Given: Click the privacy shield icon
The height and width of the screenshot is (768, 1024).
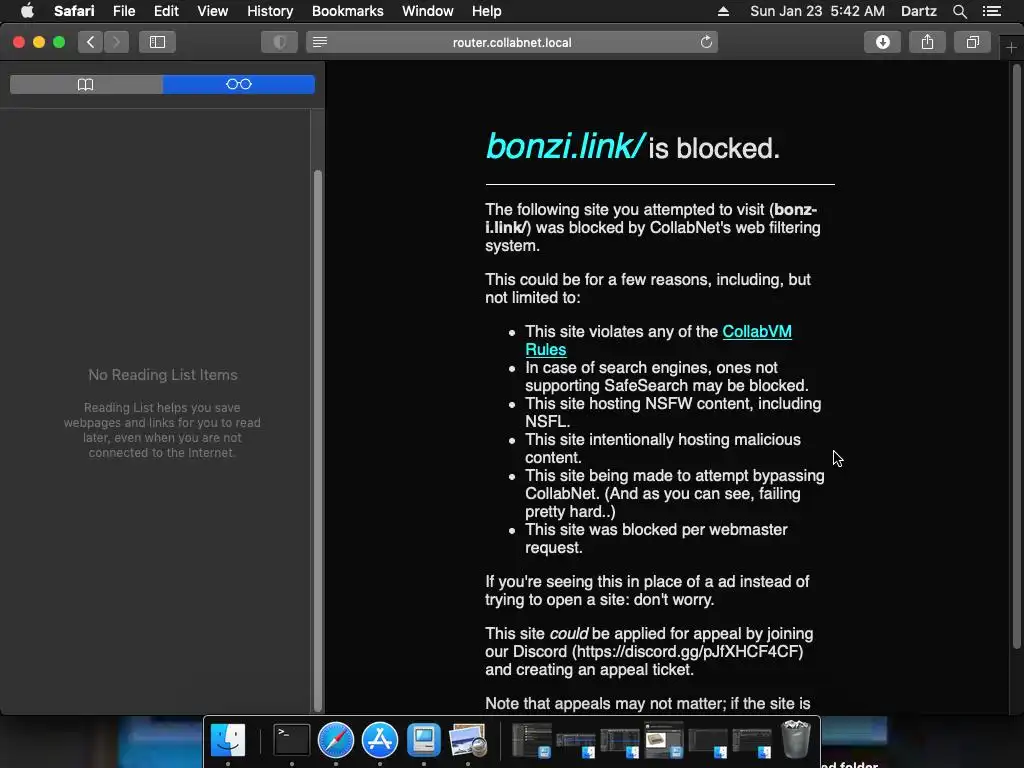Looking at the screenshot, I should click(280, 42).
